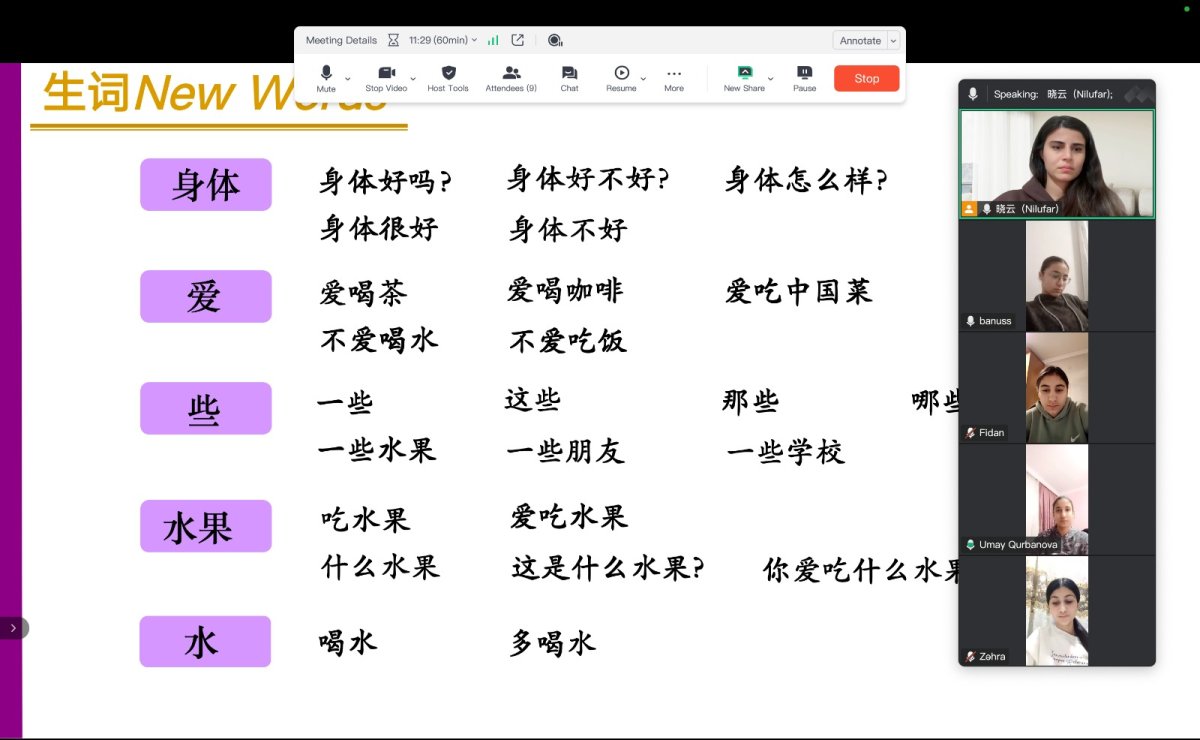This screenshot has width=1200, height=740.
Task: Select Zehra video thumbnail
Action: (1057, 611)
